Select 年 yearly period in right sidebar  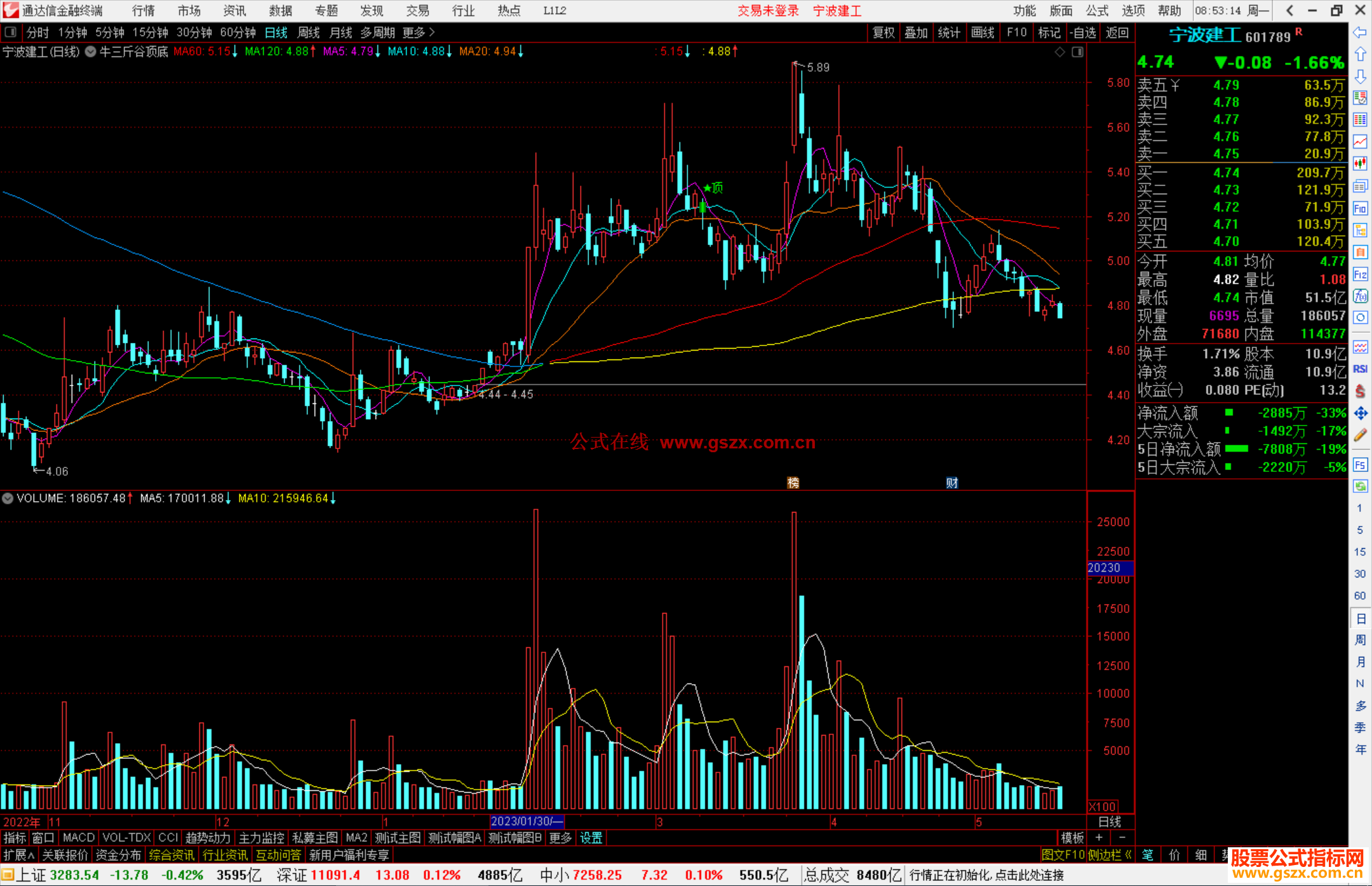click(1360, 749)
